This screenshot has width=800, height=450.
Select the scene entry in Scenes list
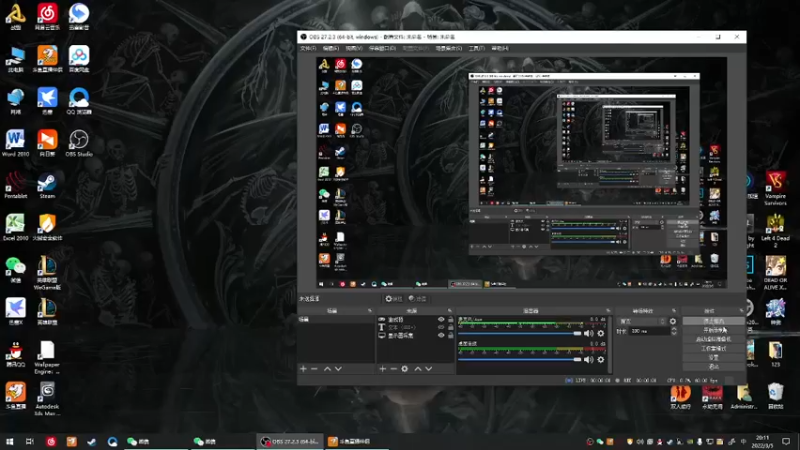click(x=336, y=319)
